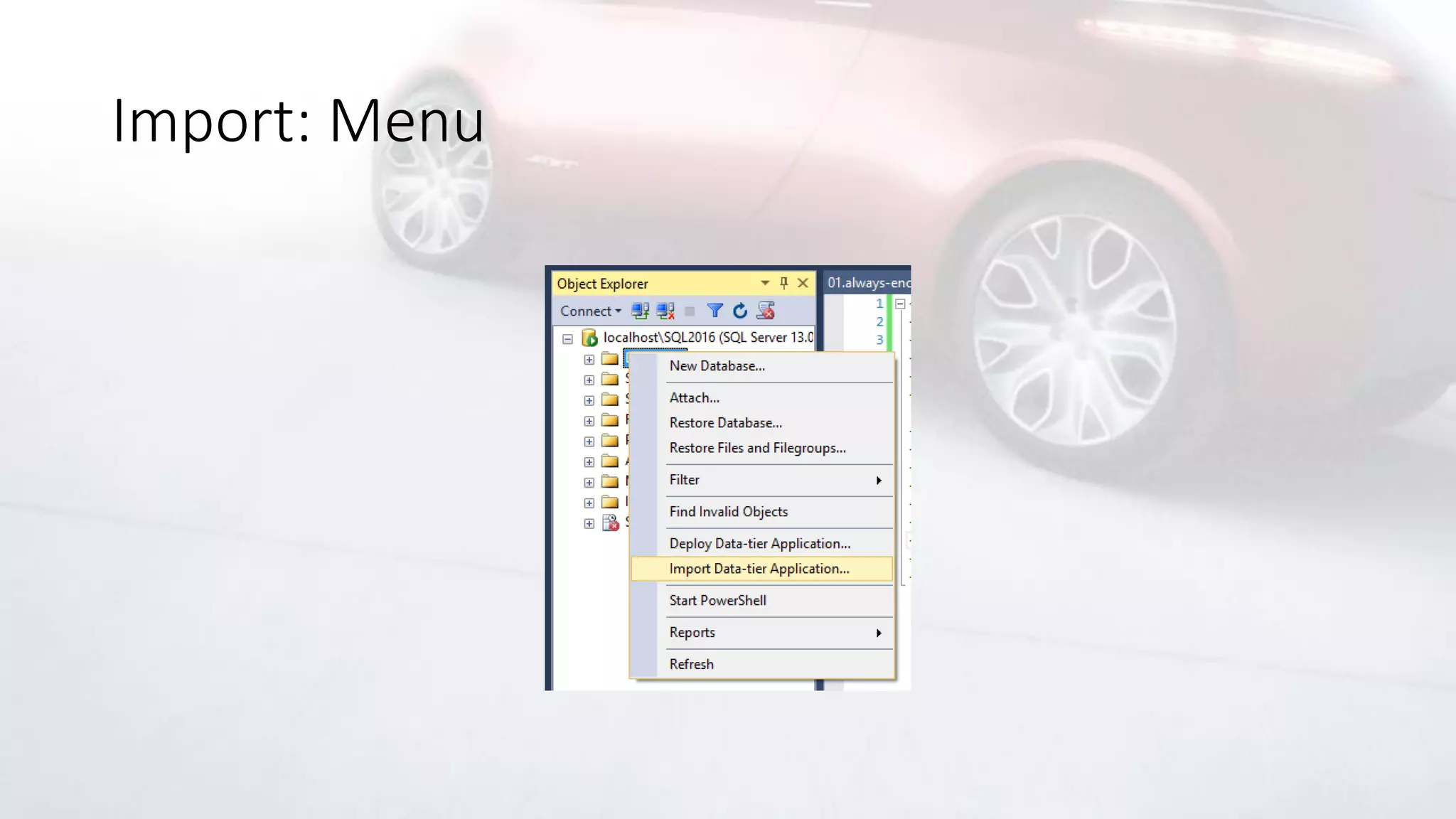
Task: Close the Object Explorer panel
Action: click(x=803, y=283)
